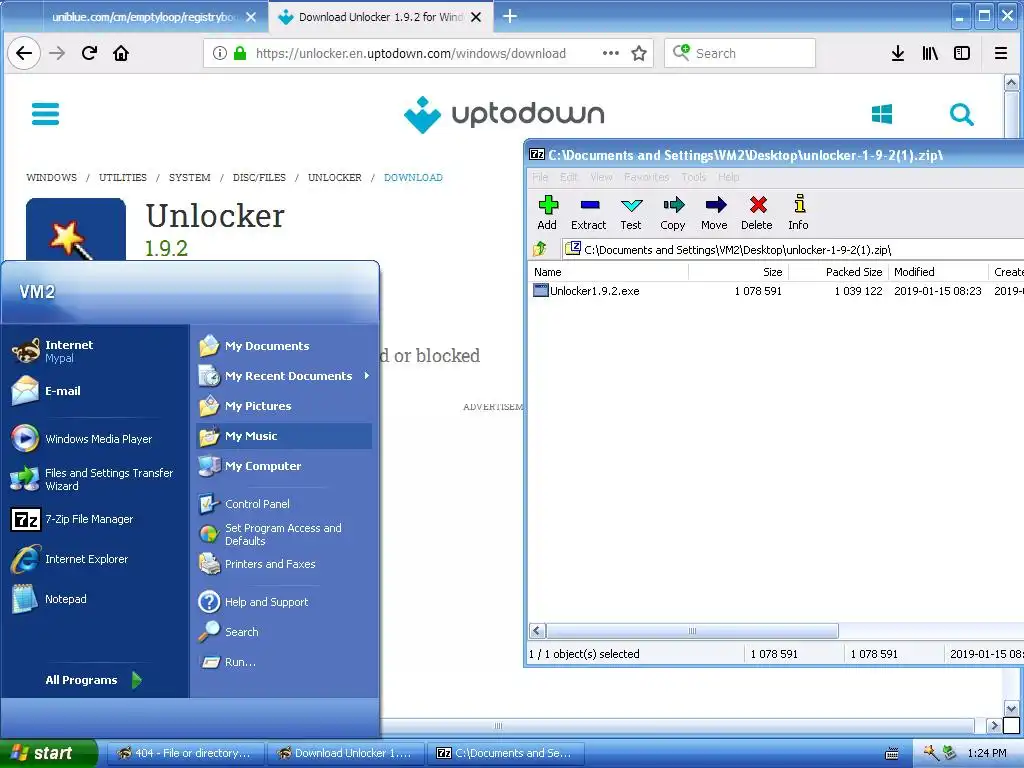Click the browser Search box
1024x768 pixels.
tap(740, 53)
